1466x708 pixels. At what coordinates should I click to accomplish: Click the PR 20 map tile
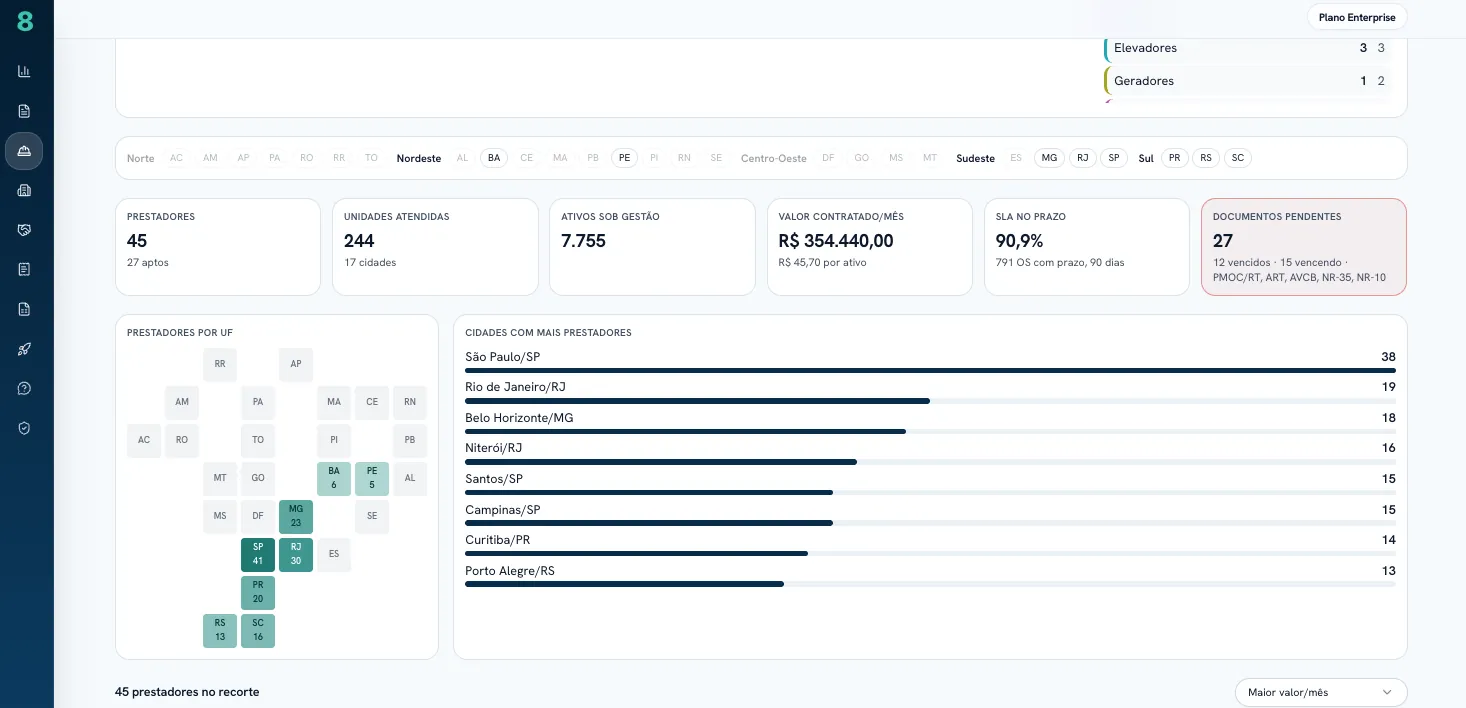(x=258, y=593)
